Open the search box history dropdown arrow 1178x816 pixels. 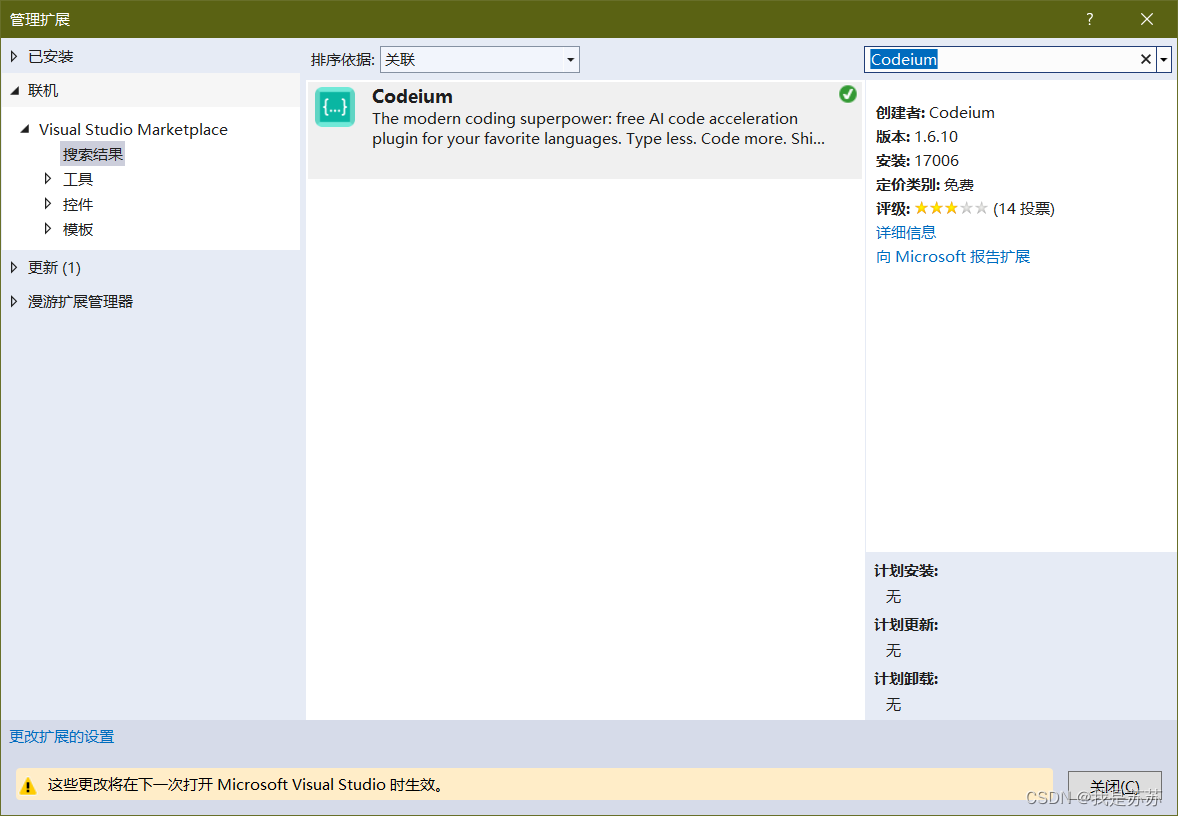pos(1164,59)
